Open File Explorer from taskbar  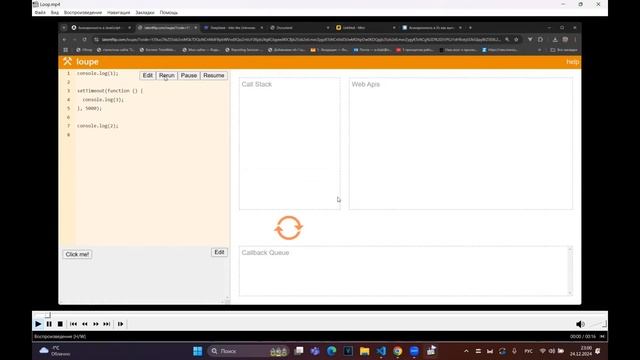coord(364,351)
